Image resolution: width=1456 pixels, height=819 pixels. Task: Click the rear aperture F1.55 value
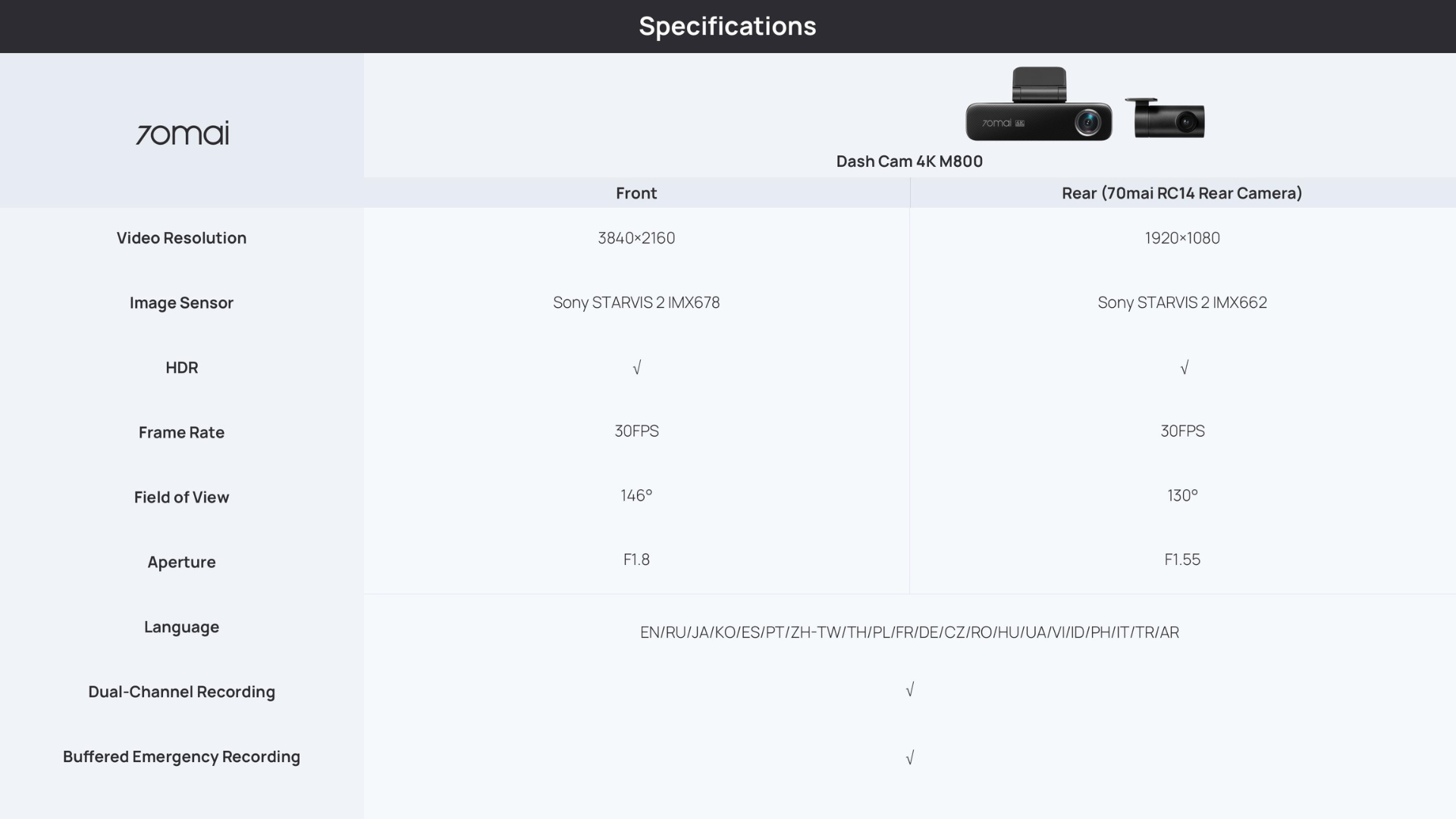coord(1181,560)
